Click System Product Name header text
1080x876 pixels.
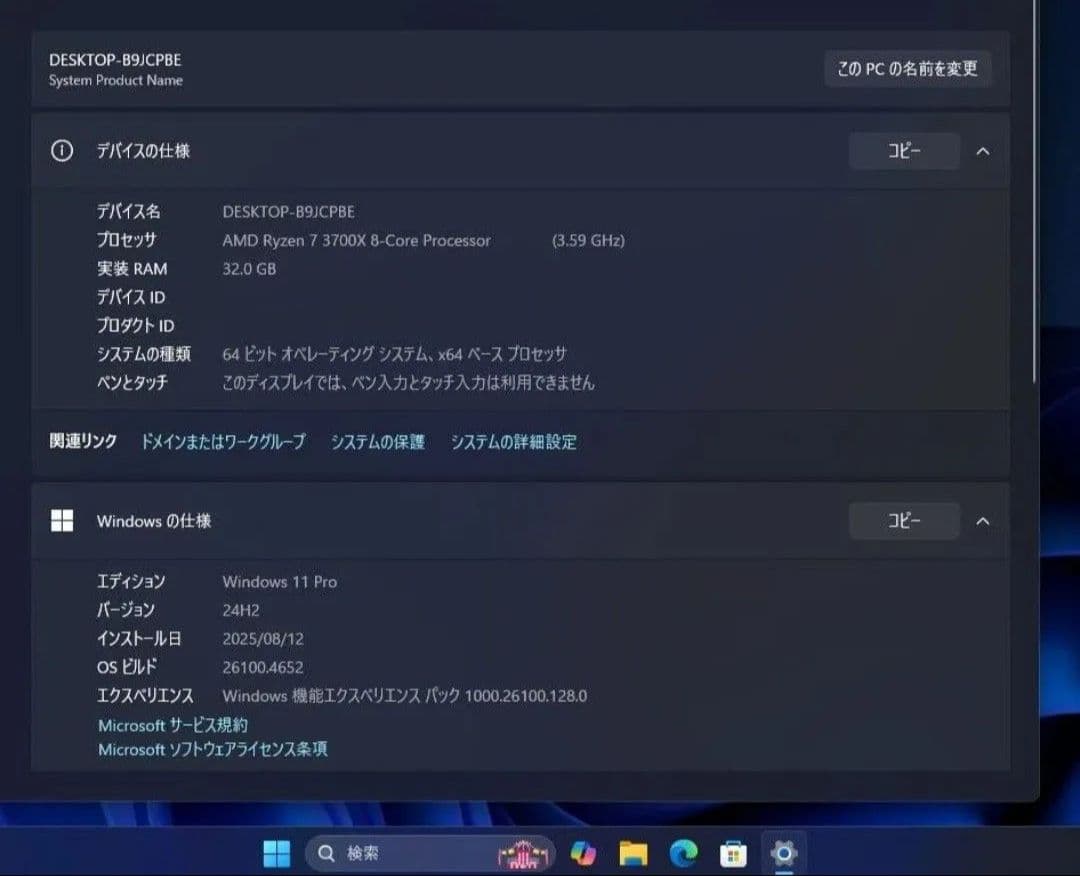click(116, 81)
